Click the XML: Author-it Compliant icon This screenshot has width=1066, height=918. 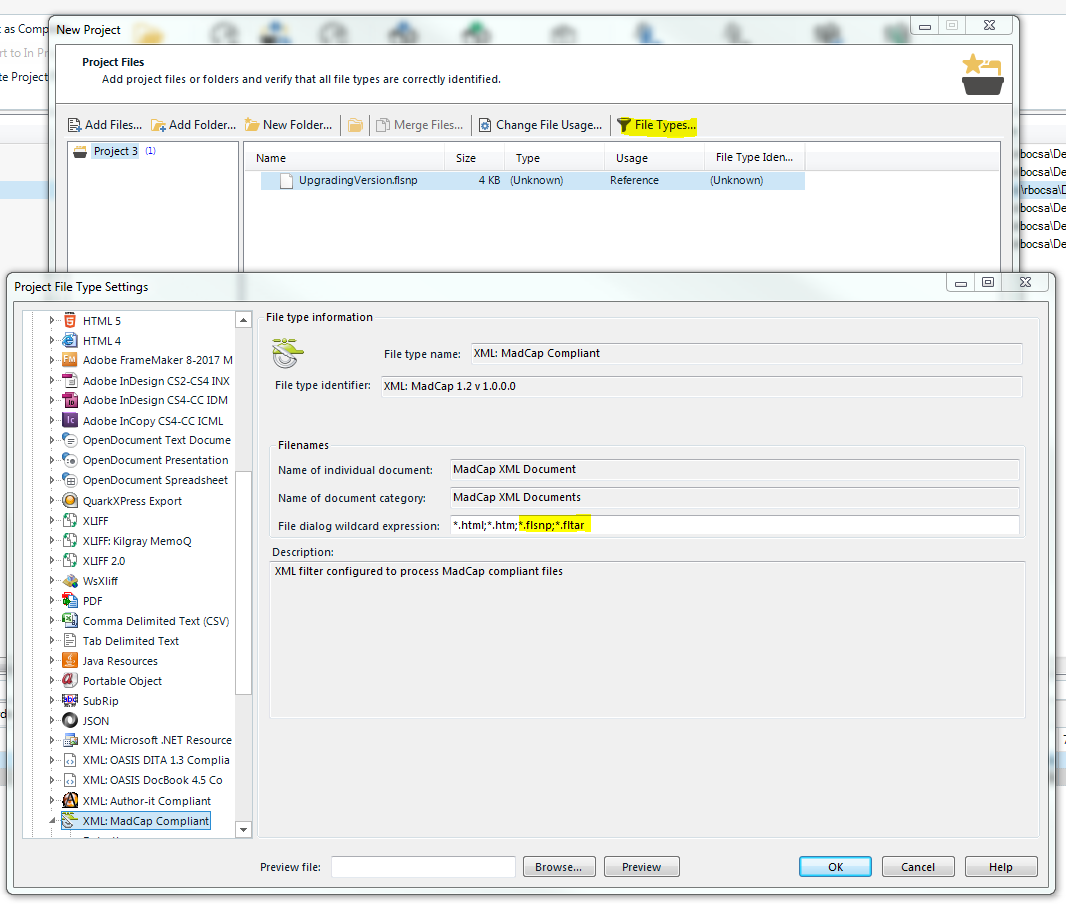[x=70, y=800]
